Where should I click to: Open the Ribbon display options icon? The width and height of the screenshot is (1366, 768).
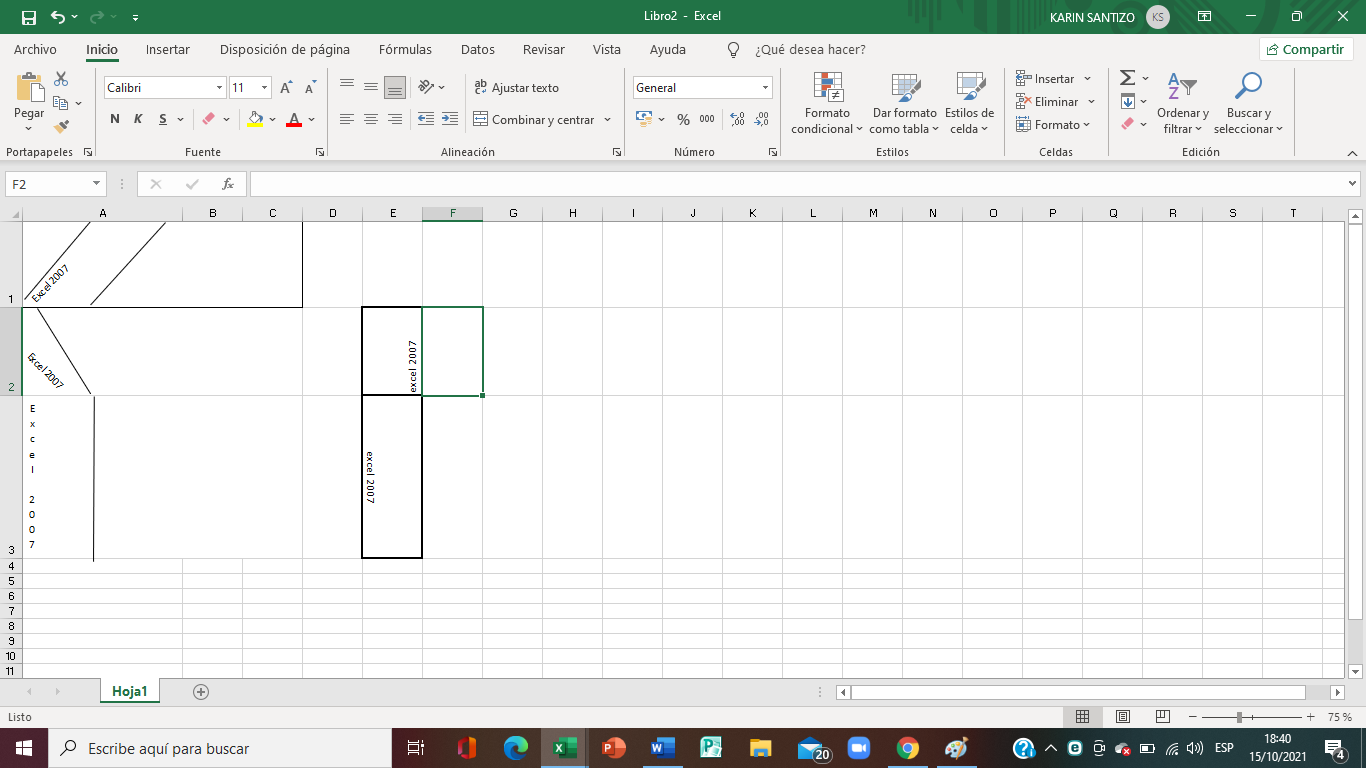click(1204, 17)
